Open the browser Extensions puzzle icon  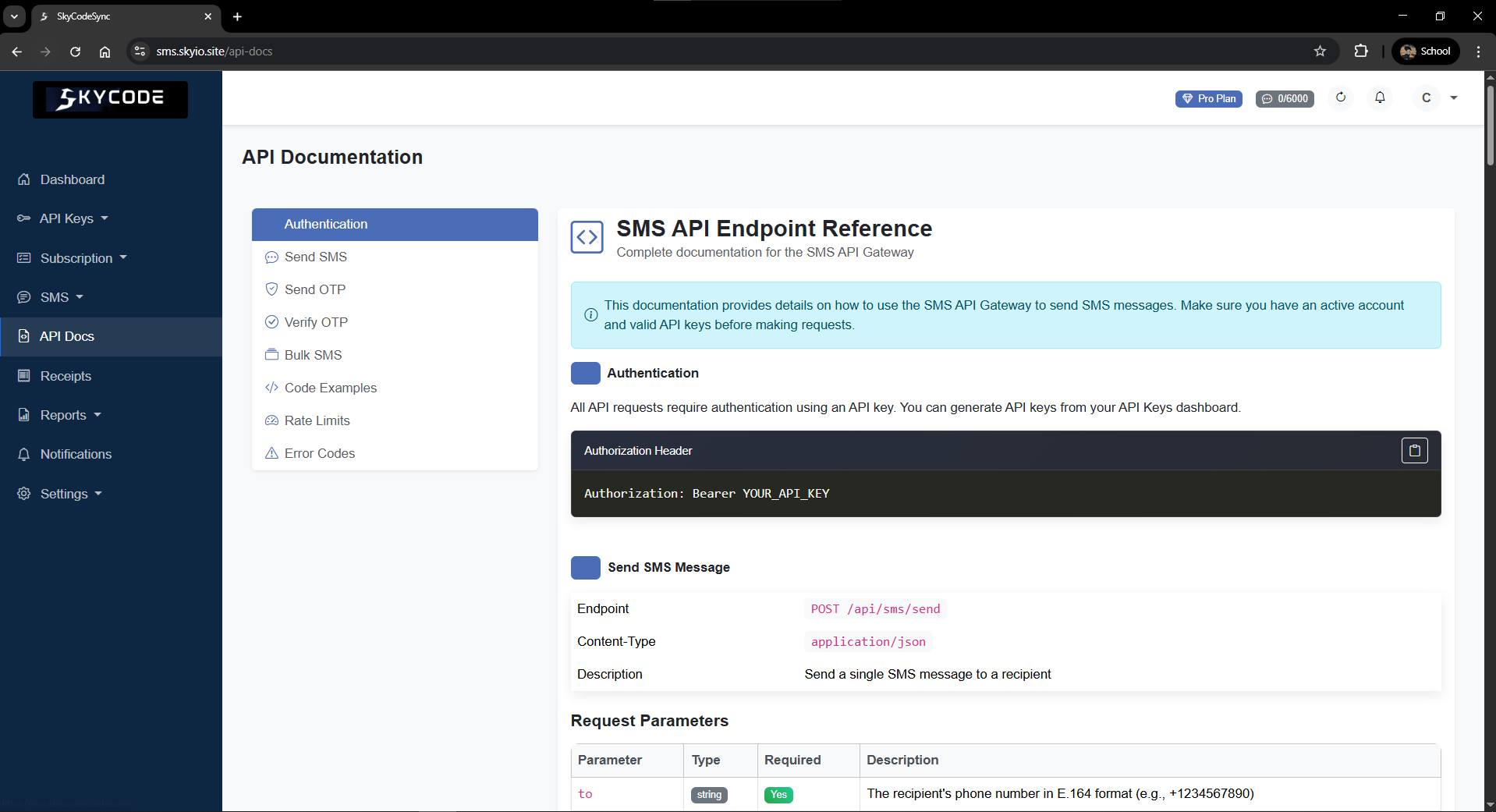click(x=1361, y=51)
